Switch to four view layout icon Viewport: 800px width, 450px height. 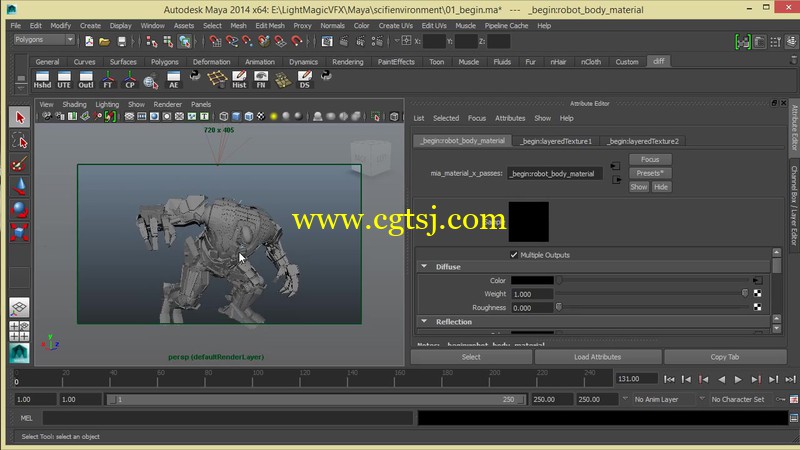(19, 331)
